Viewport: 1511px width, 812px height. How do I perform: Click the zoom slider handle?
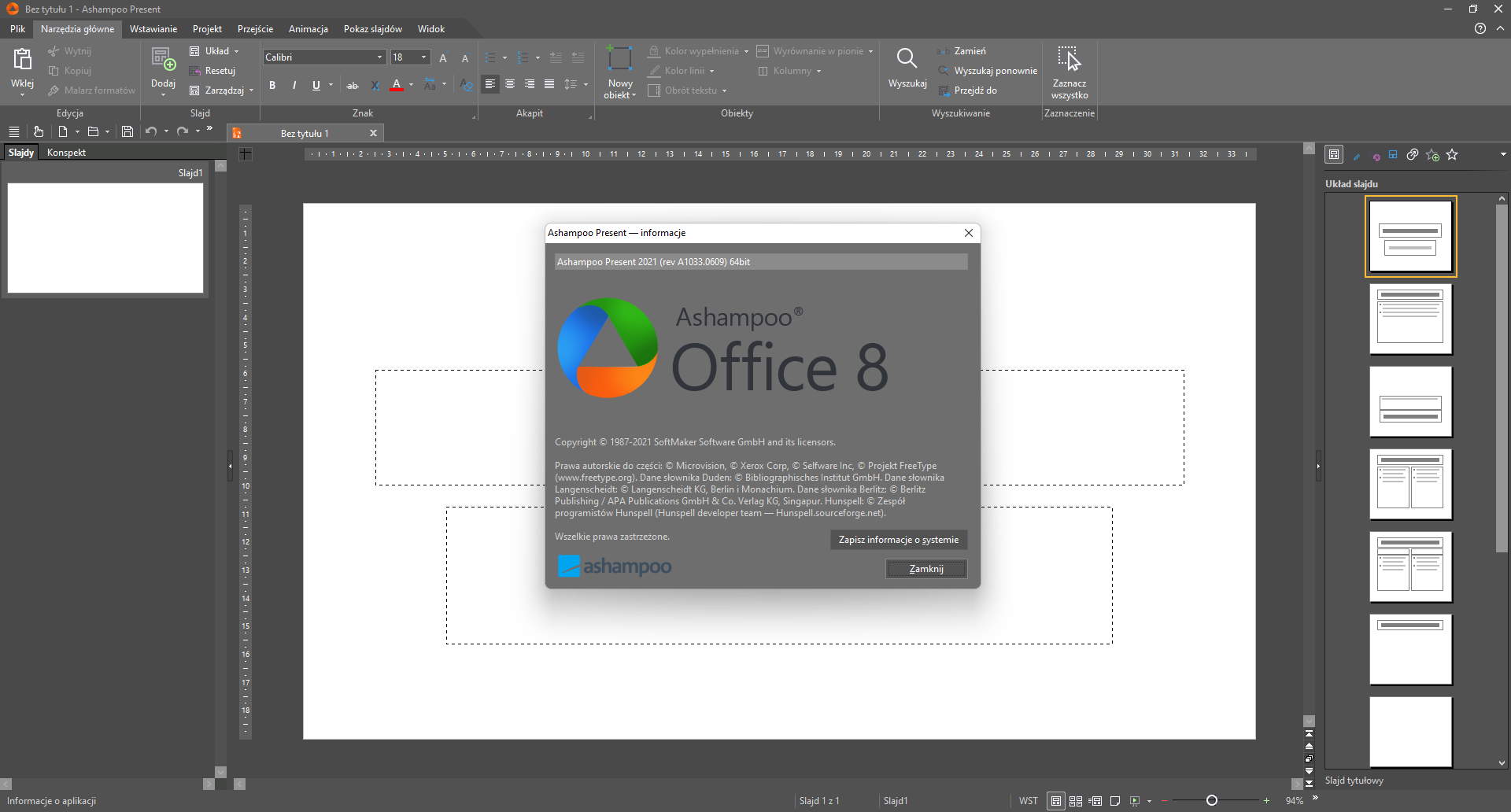(x=1212, y=800)
